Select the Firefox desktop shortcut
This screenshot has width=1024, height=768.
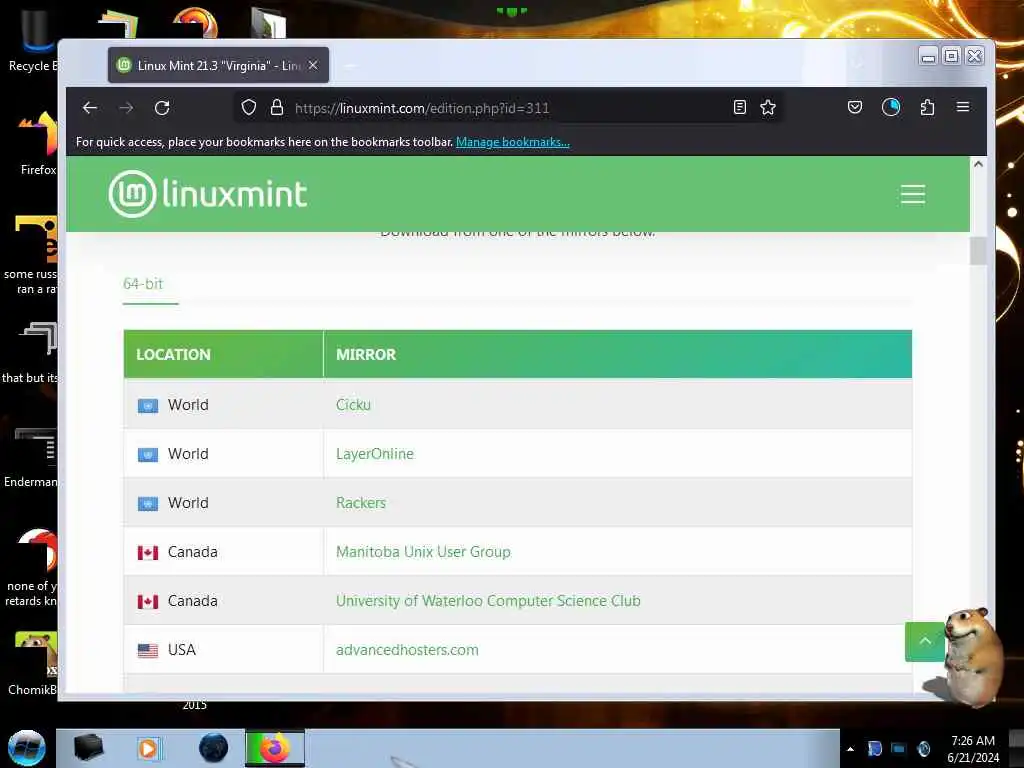(x=38, y=144)
